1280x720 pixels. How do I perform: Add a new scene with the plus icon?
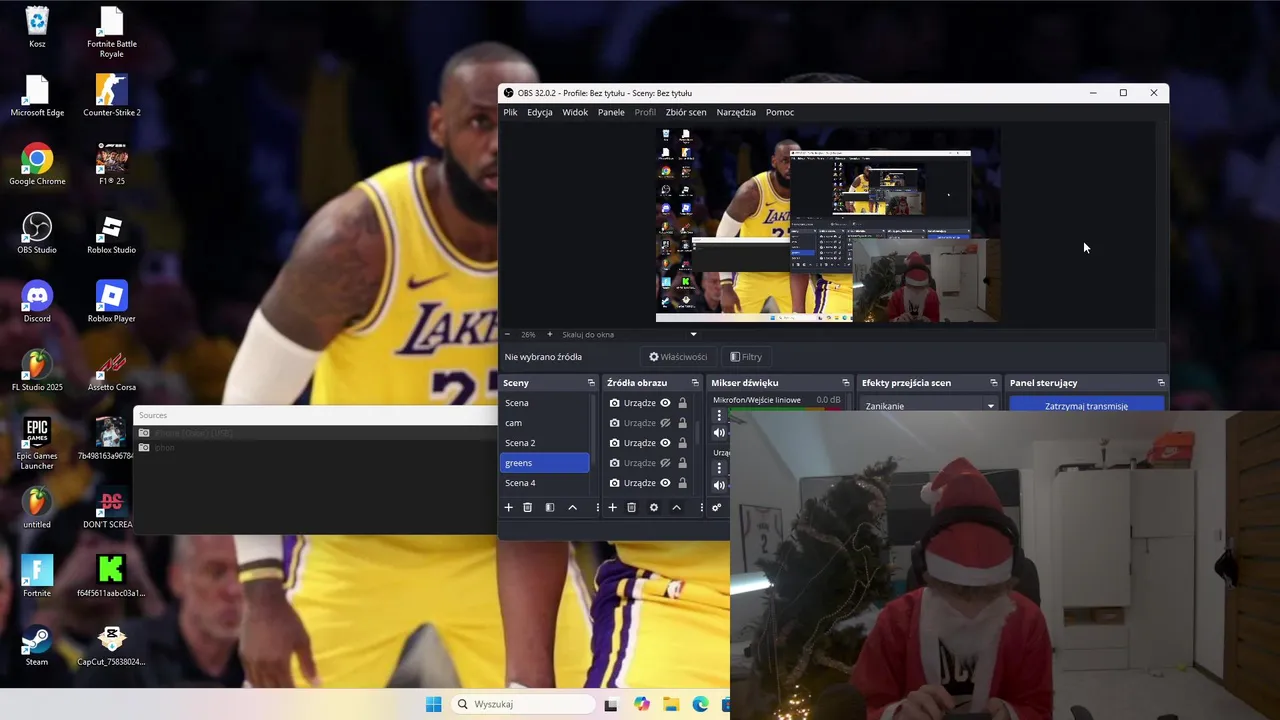tap(508, 507)
